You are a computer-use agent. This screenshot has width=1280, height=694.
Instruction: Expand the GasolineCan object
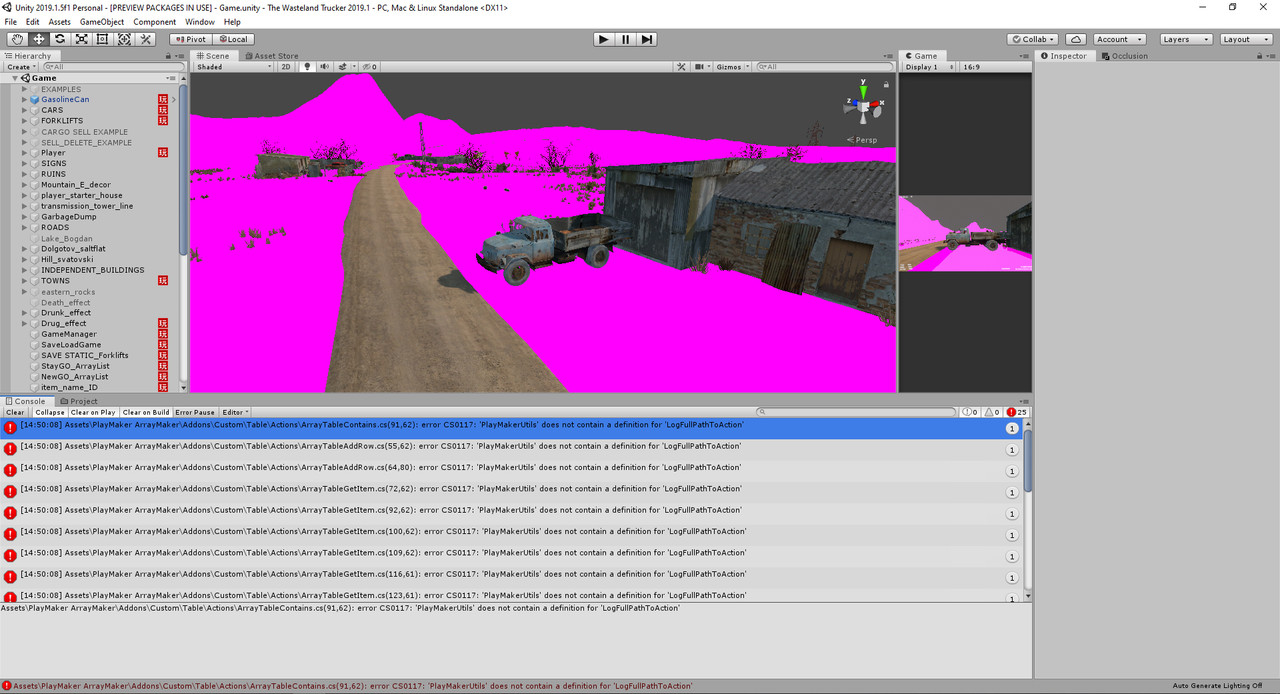(x=24, y=99)
